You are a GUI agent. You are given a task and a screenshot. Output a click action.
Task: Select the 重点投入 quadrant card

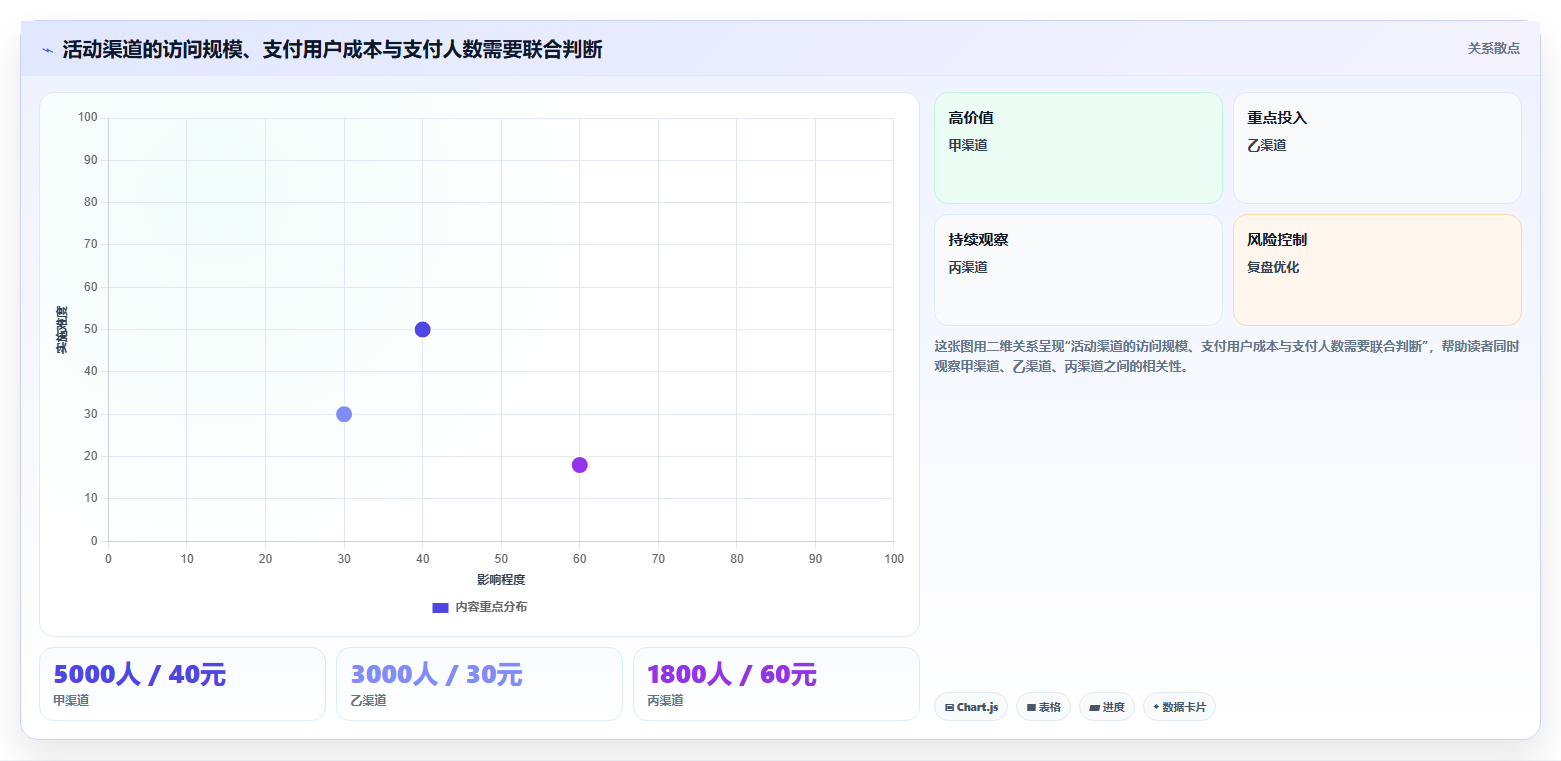point(1377,148)
